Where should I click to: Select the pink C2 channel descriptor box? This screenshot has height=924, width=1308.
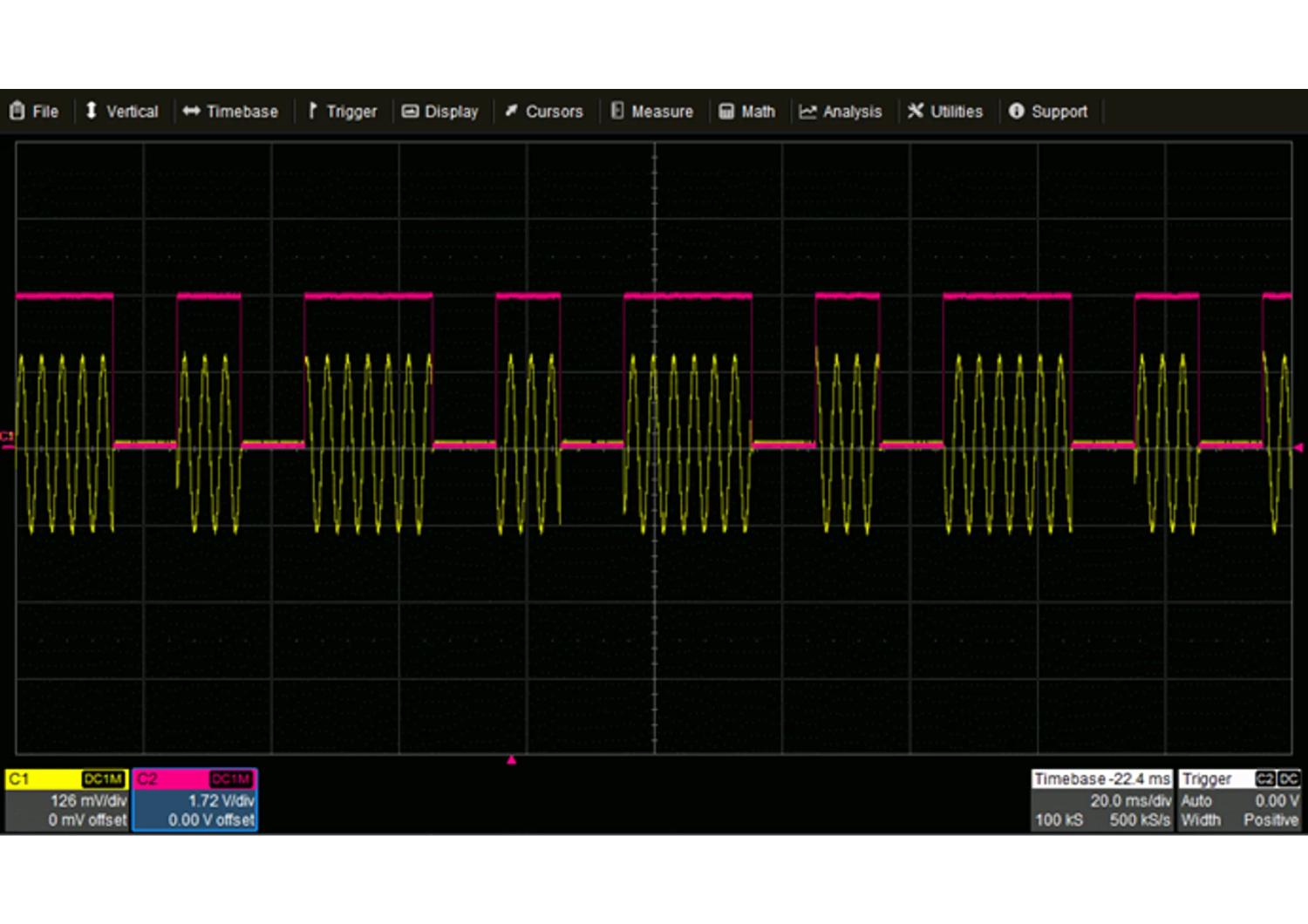[x=194, y=800]
